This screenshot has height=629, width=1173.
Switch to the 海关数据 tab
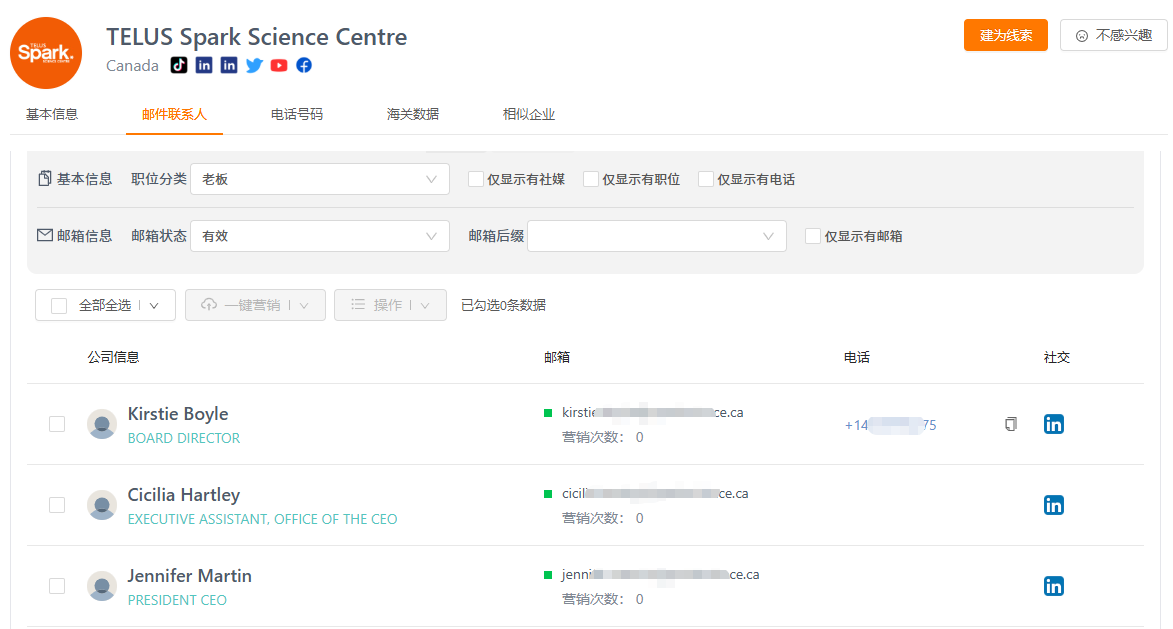[x=413, y=114]
